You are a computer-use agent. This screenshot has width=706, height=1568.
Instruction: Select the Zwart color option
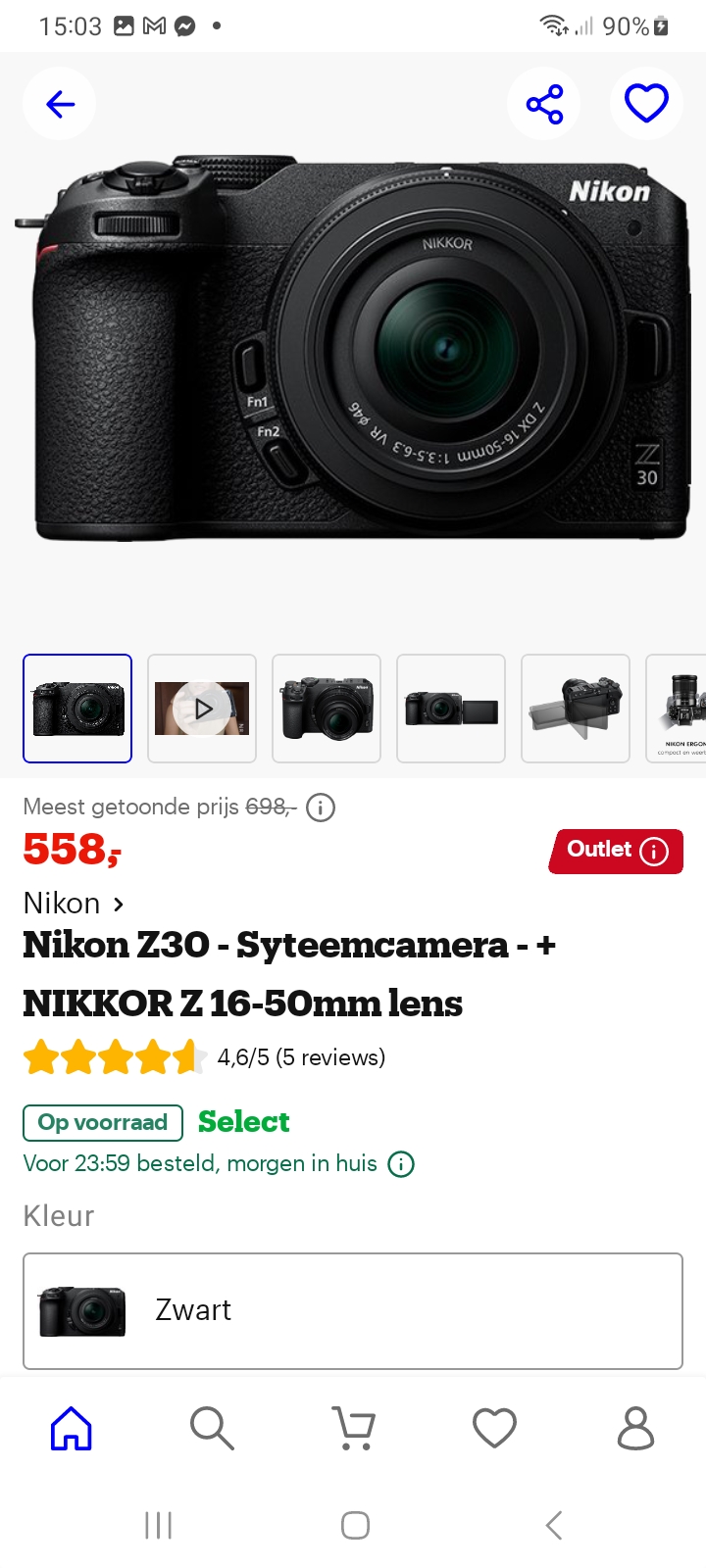click(x=352, y=1310)
